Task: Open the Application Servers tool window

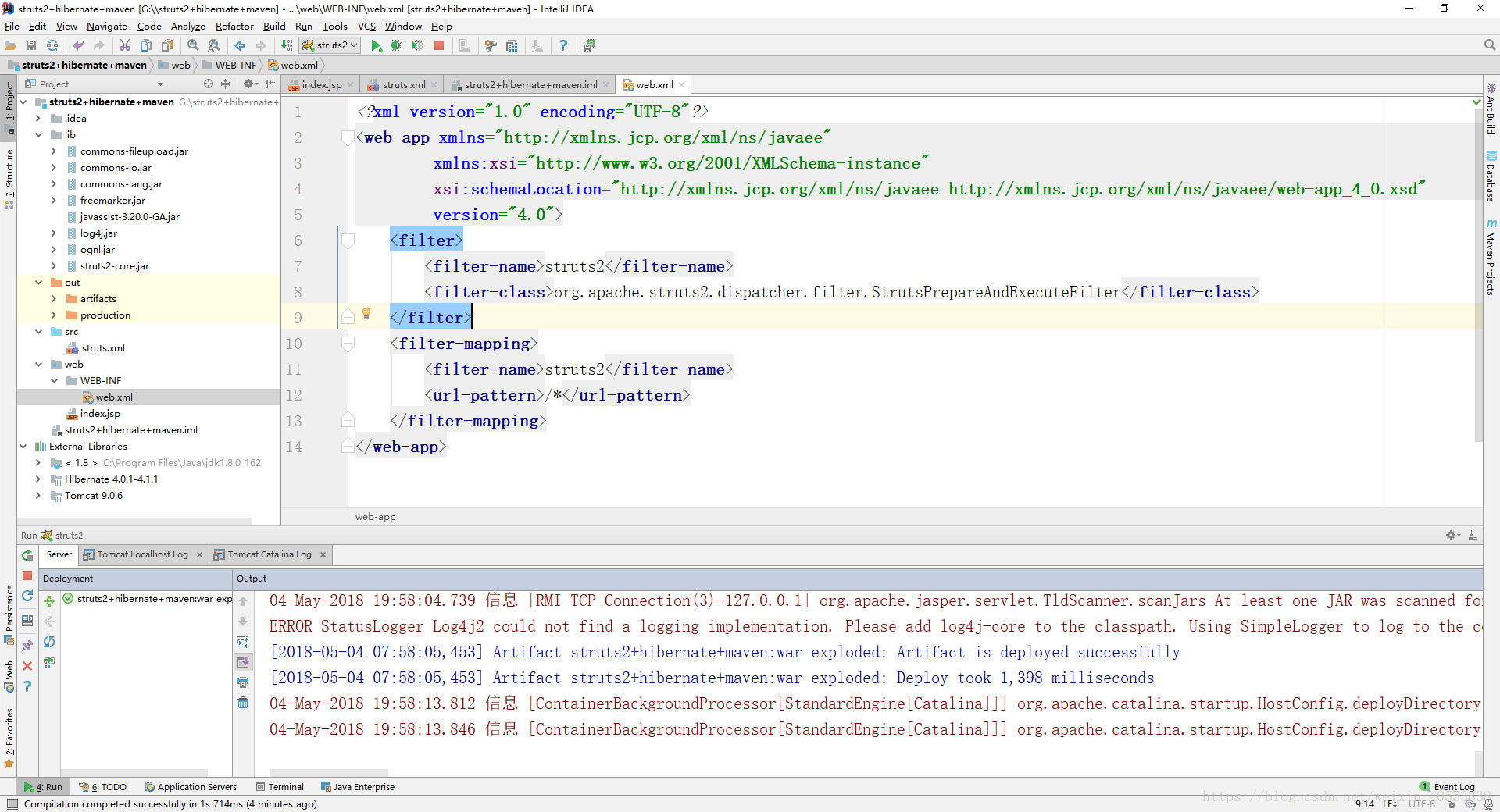Action: [x=191, y=787]
